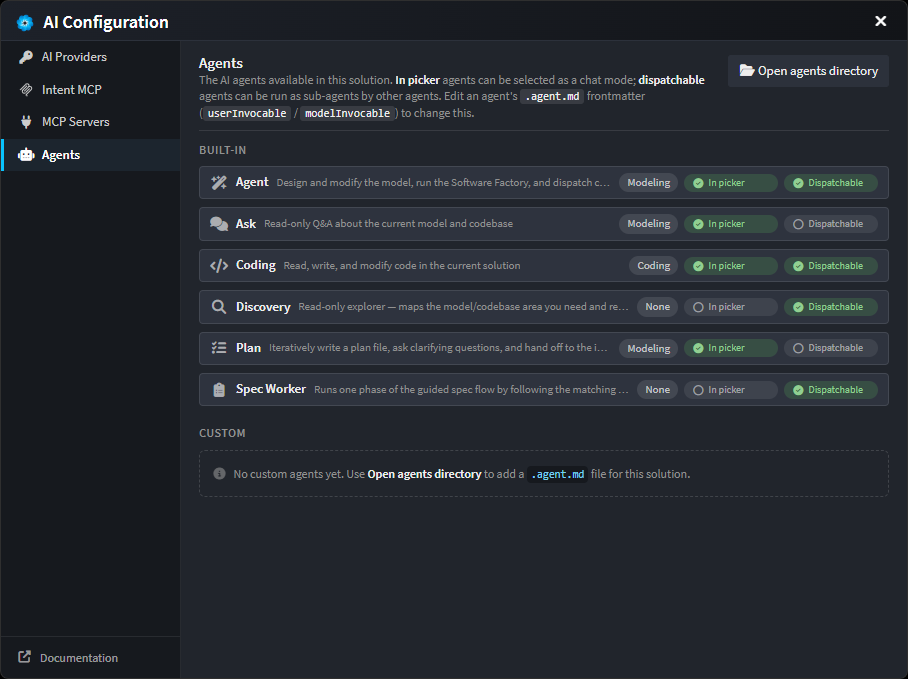The height and width of the screenshot is (679, 908).
Task: Toggle In picker for the Coding row
Action: coord(731,266)
